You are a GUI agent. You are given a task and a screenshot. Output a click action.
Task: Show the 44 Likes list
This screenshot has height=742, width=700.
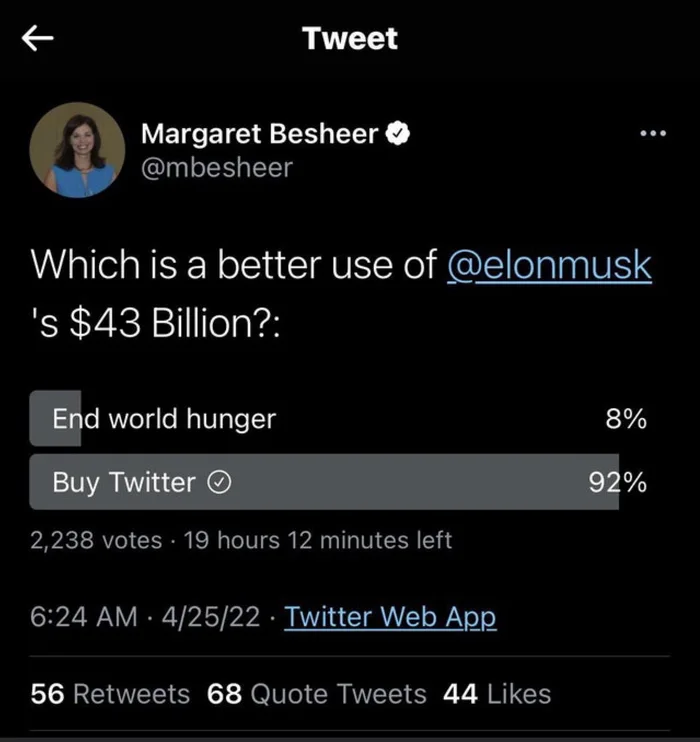(496, 693)
